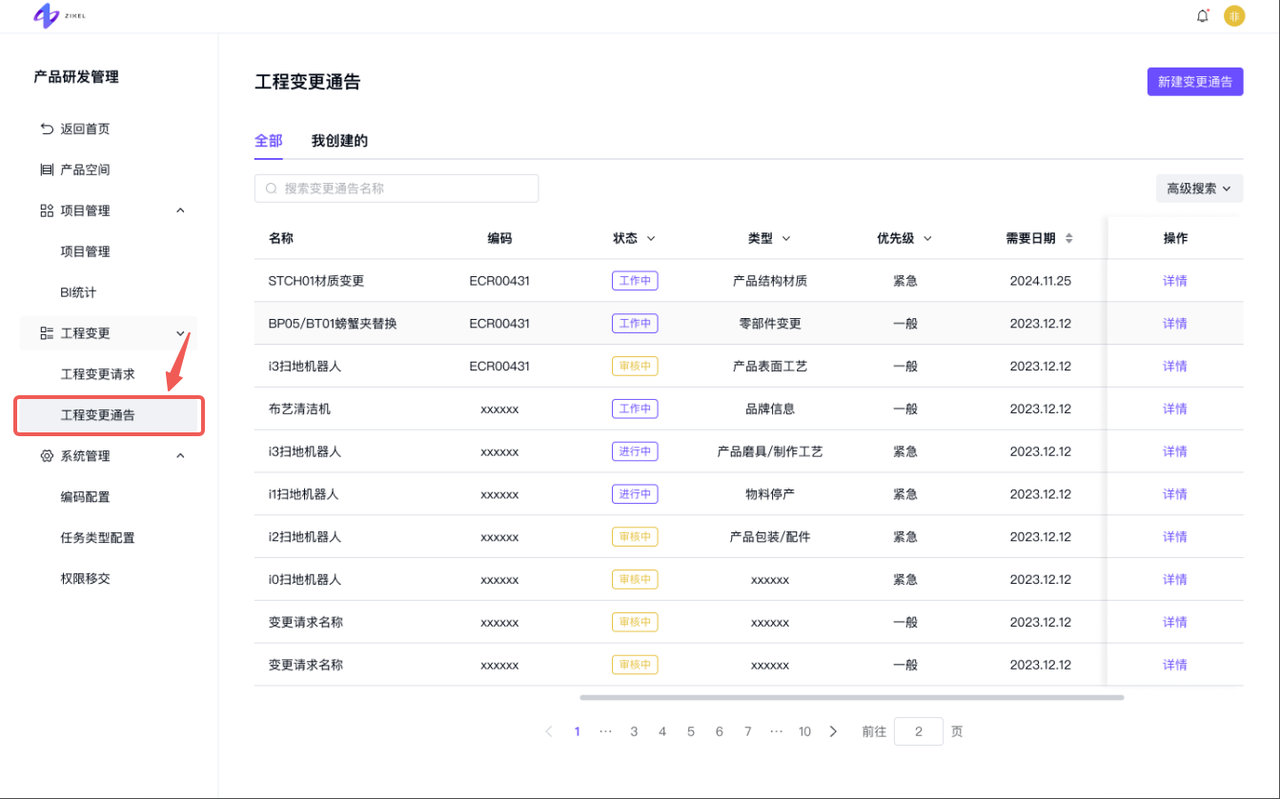Viewport: 1280px width, 799px height.
Task: Click the 物料停产 type cell
Action: (x=770, y=494)
